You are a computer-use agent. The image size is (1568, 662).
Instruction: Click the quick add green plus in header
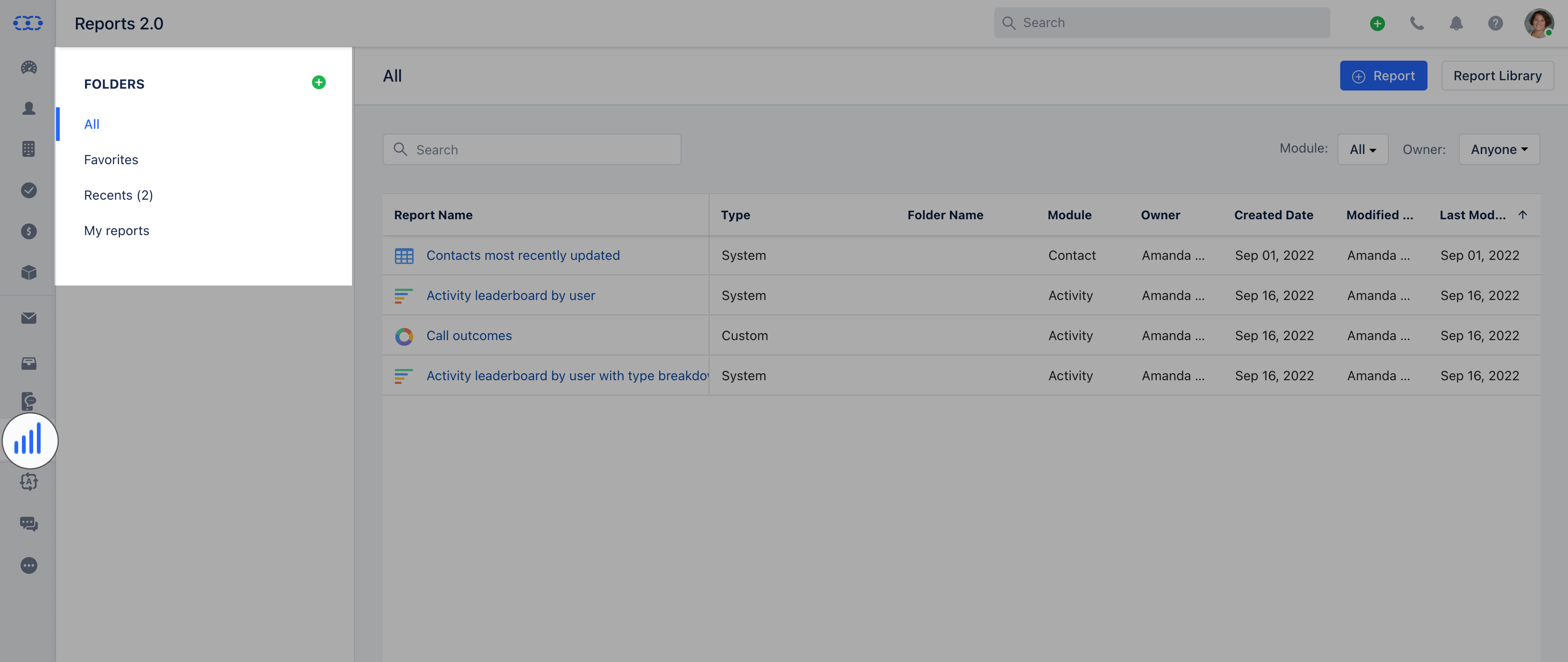(x=1378, y=23)
